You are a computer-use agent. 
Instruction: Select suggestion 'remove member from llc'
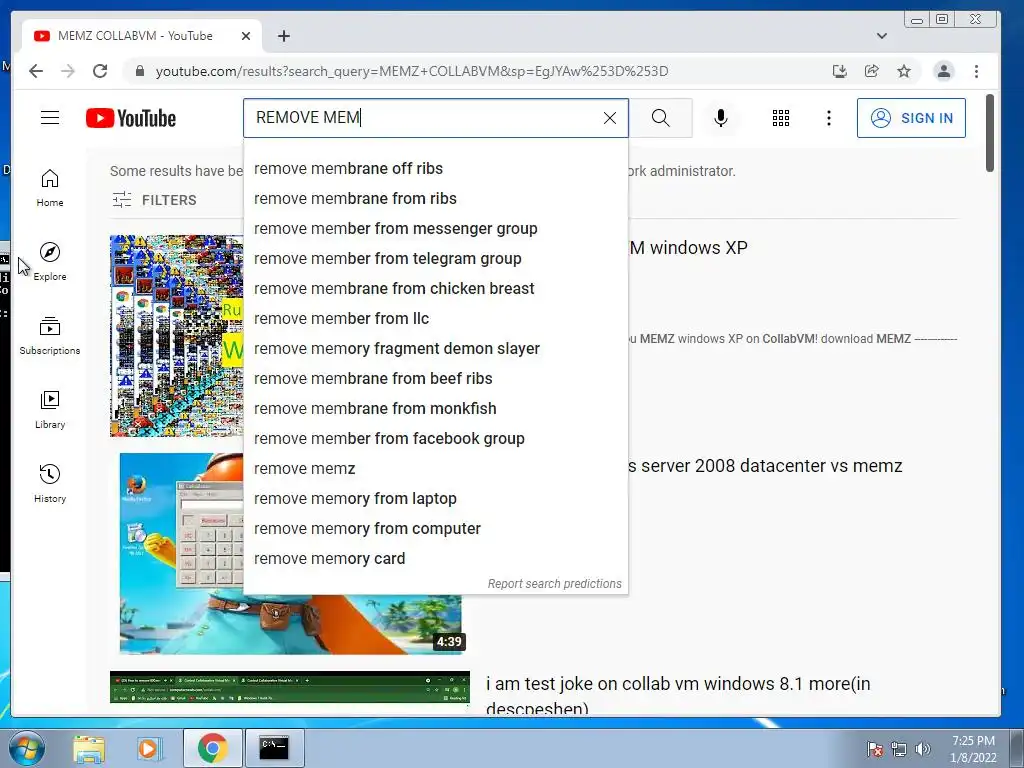tap(436, 319)
